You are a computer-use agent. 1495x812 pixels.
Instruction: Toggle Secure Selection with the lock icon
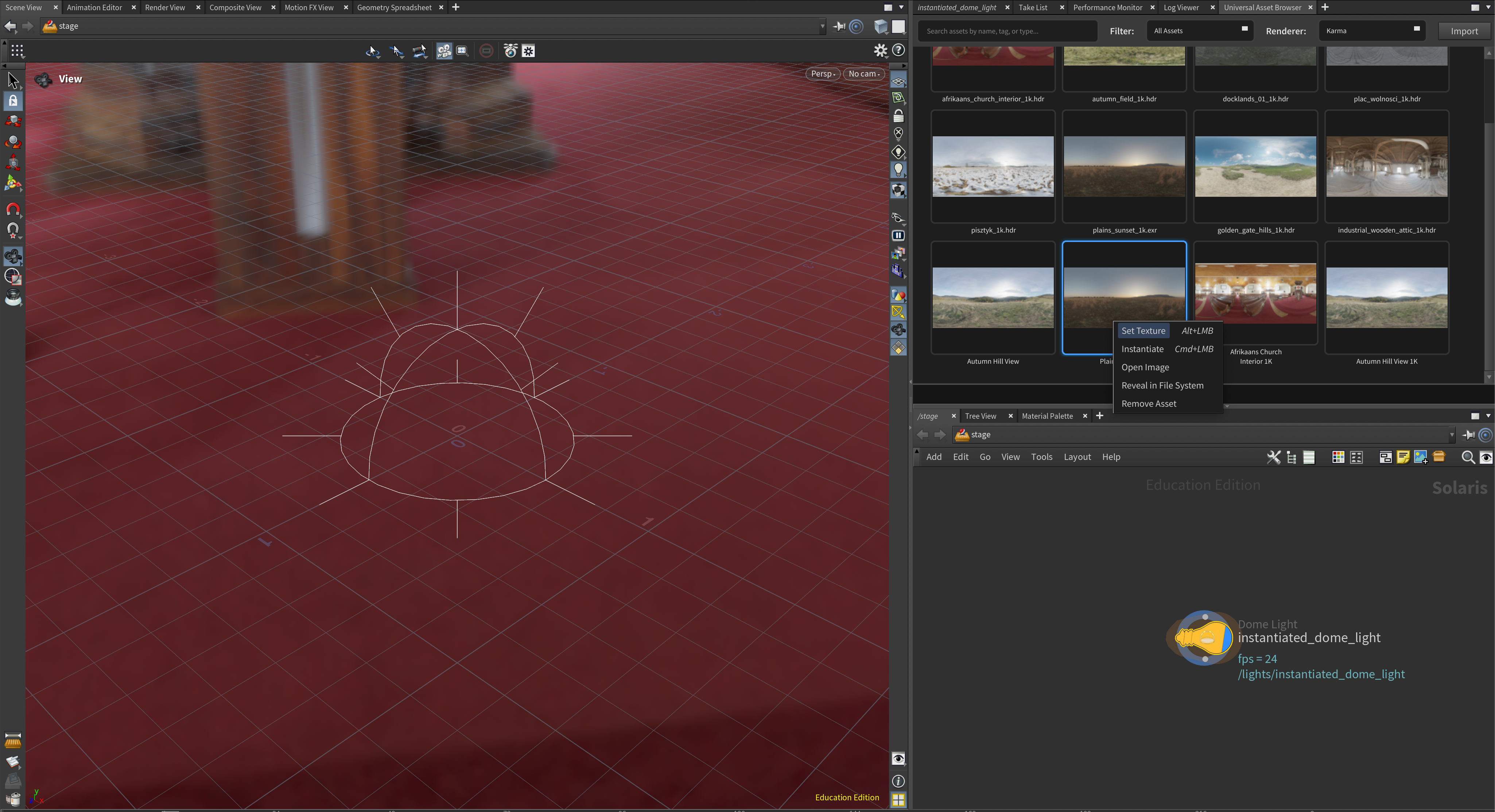pyautogui.click(x=13, y=100)
